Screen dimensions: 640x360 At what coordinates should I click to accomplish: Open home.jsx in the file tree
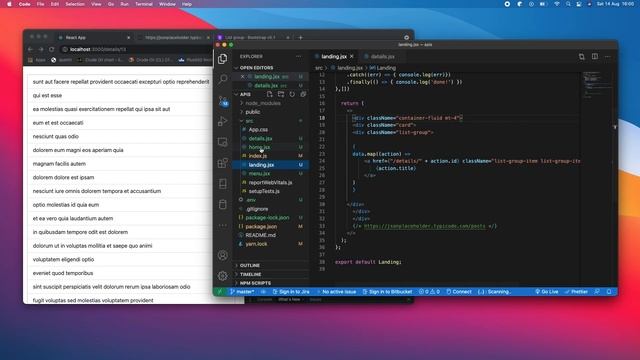click(259, 147)
